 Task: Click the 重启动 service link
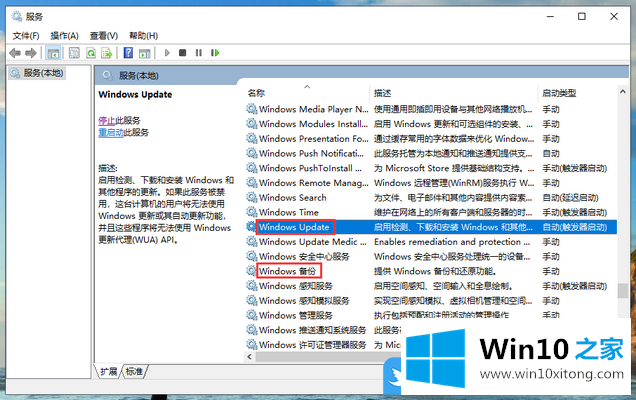click(111, 133)
